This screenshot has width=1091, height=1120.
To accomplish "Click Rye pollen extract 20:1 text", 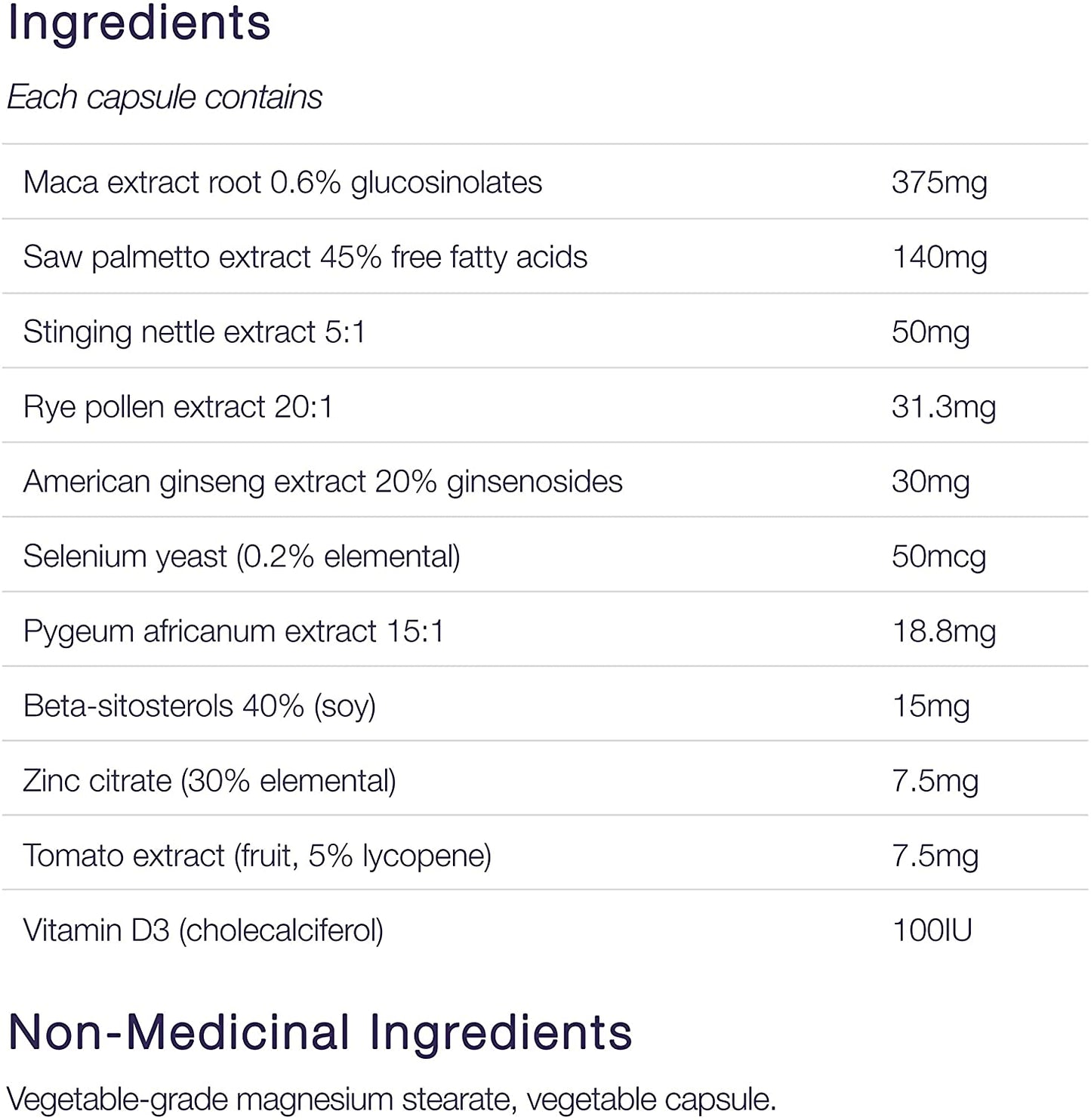I will click(x=177, y=407).
